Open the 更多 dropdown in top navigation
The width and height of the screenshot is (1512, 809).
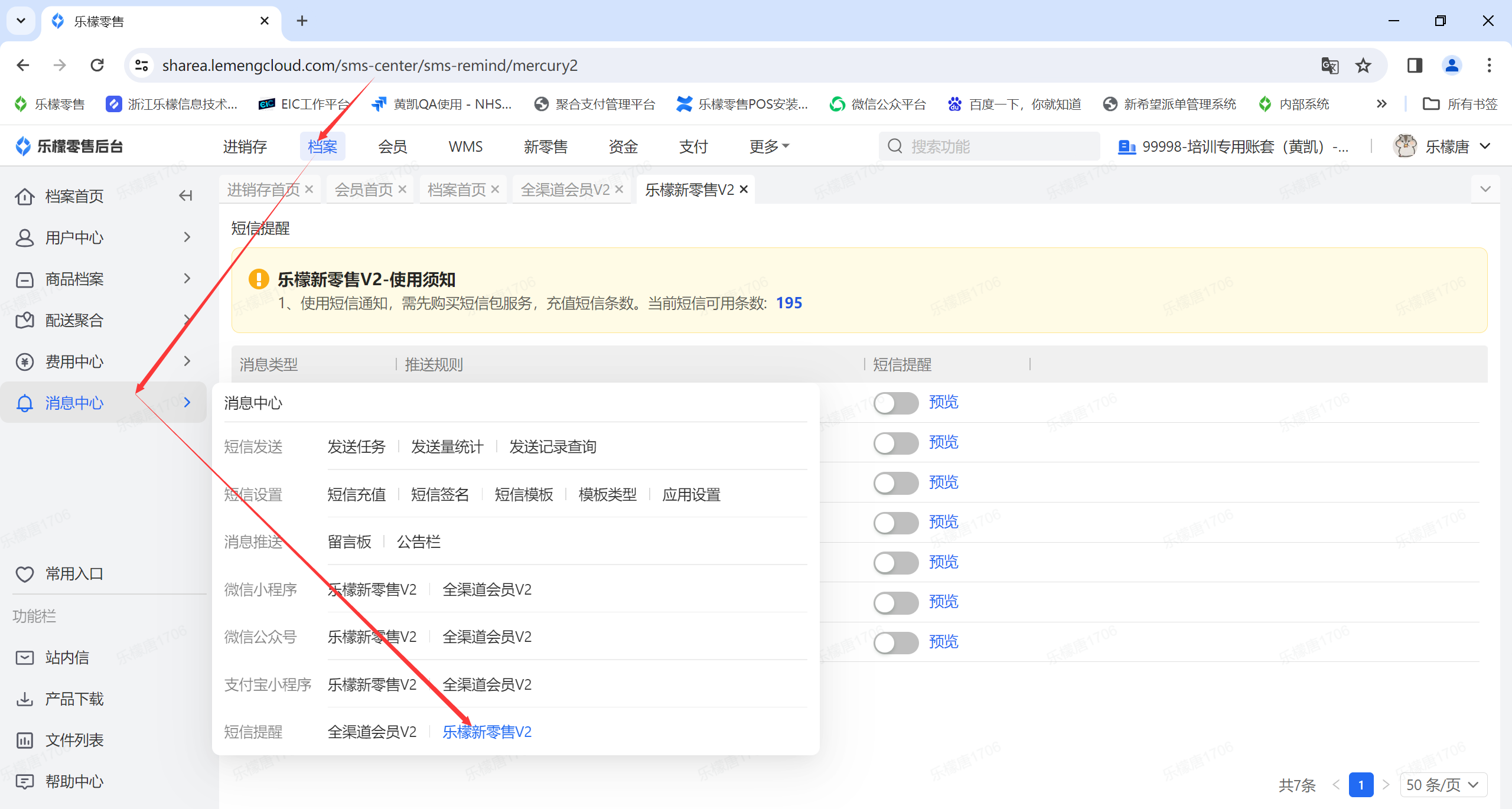coord(769,146)
